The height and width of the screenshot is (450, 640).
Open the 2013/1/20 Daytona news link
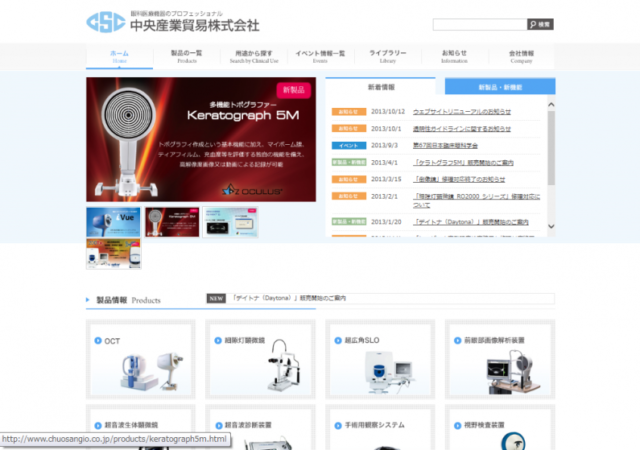coord(471,222)
